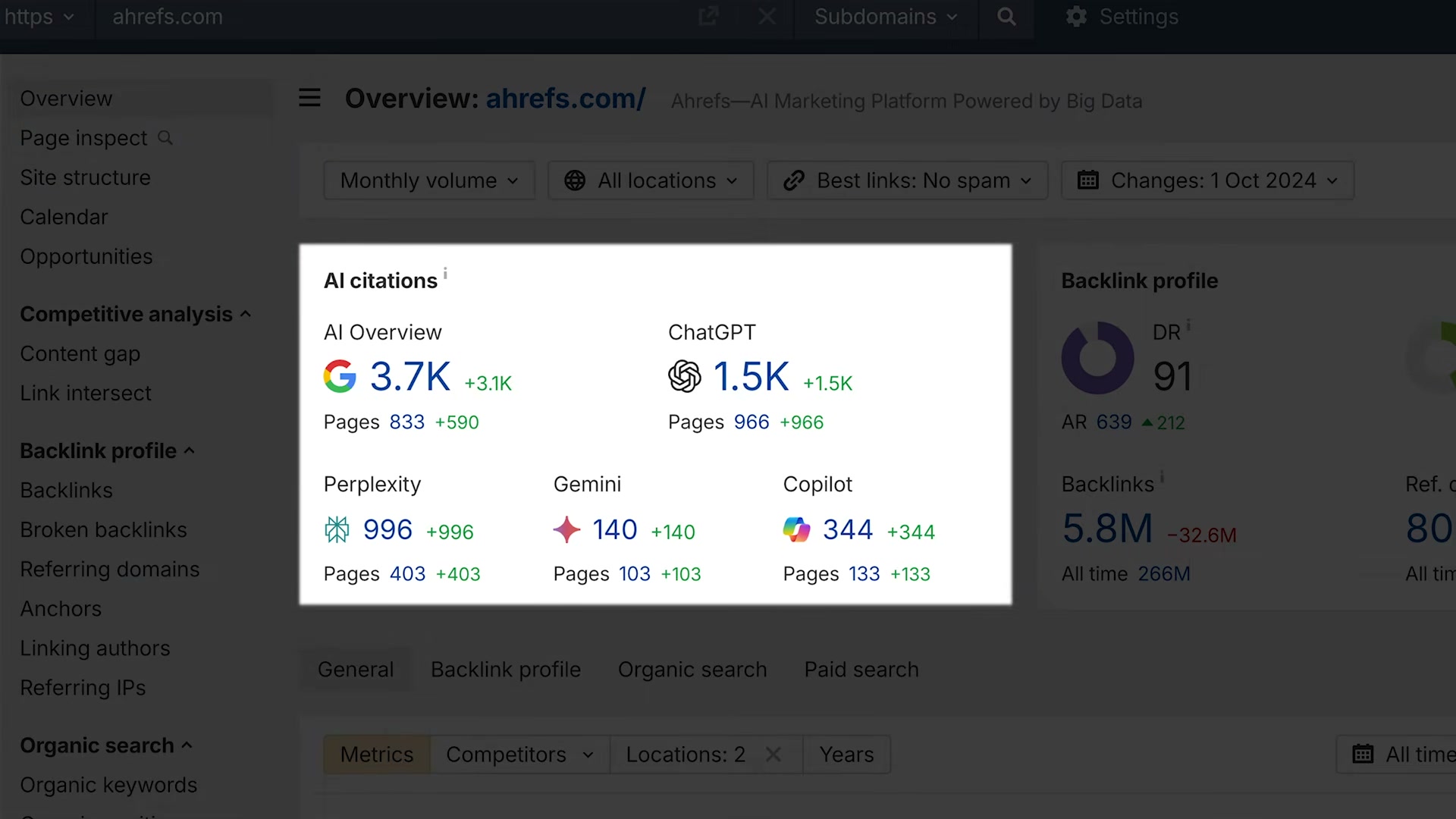This screenshot has width=1456, height=819.
Task: Switch to the Paid search tab
Action: point(861,670)
